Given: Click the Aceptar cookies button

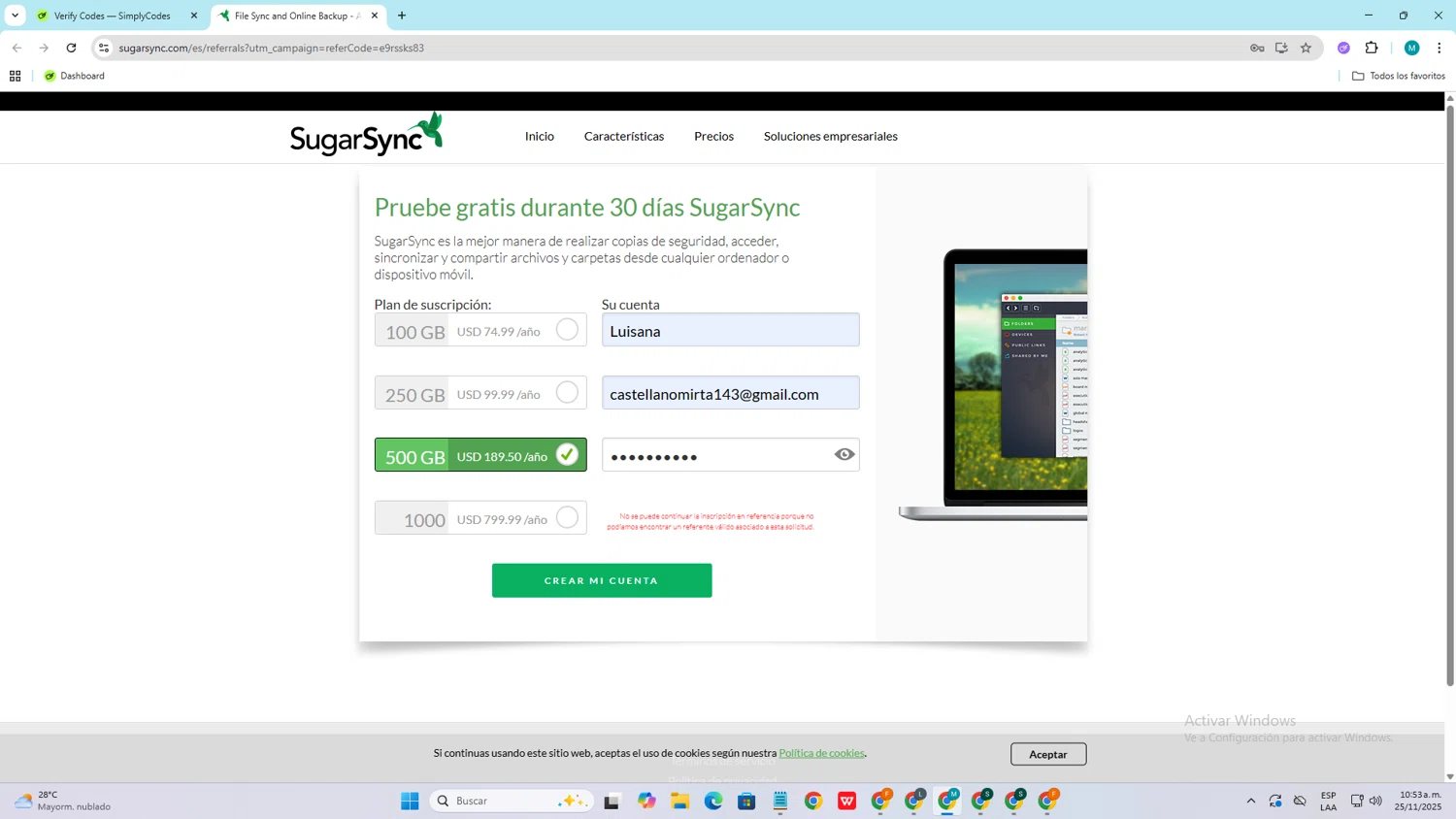Looking at the screenshot, I should [x=1048, y=754].
